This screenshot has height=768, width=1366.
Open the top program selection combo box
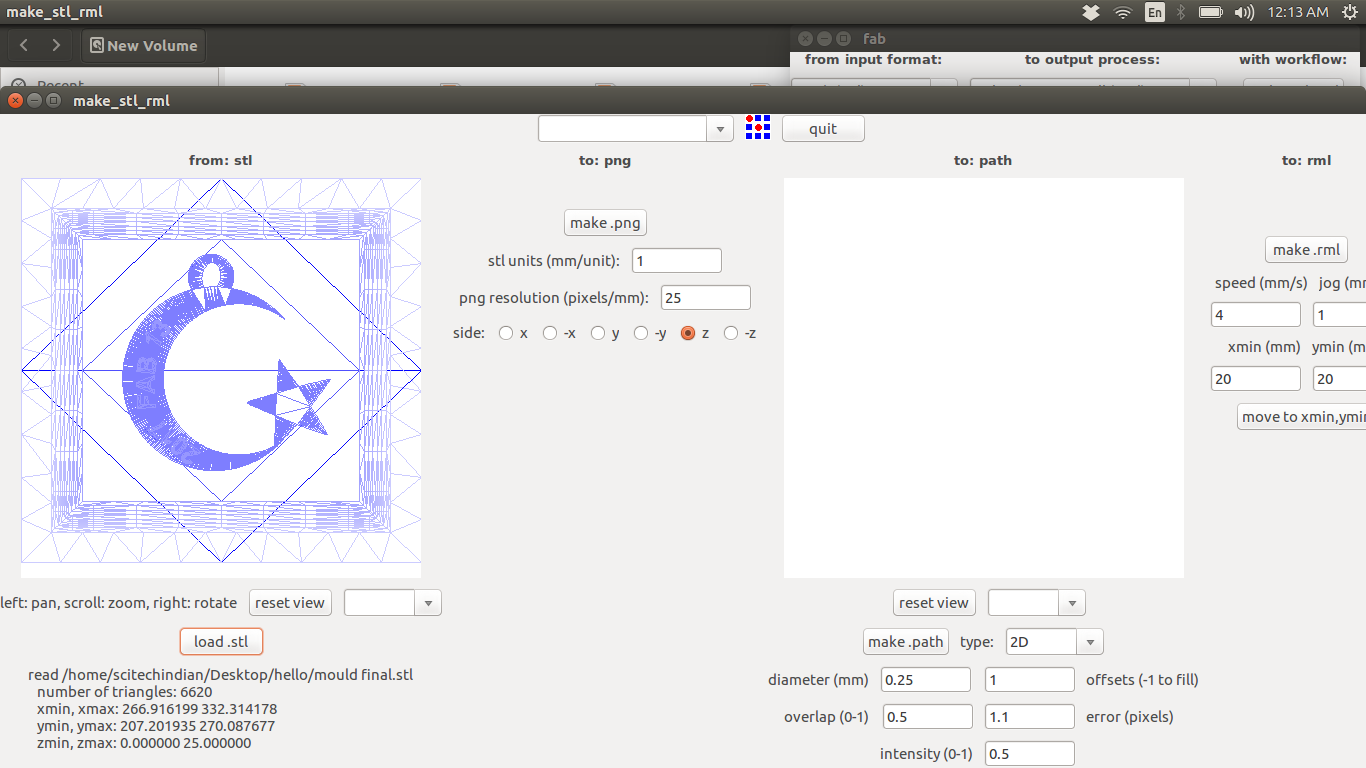pyautogui.click(x=720, y=129)
